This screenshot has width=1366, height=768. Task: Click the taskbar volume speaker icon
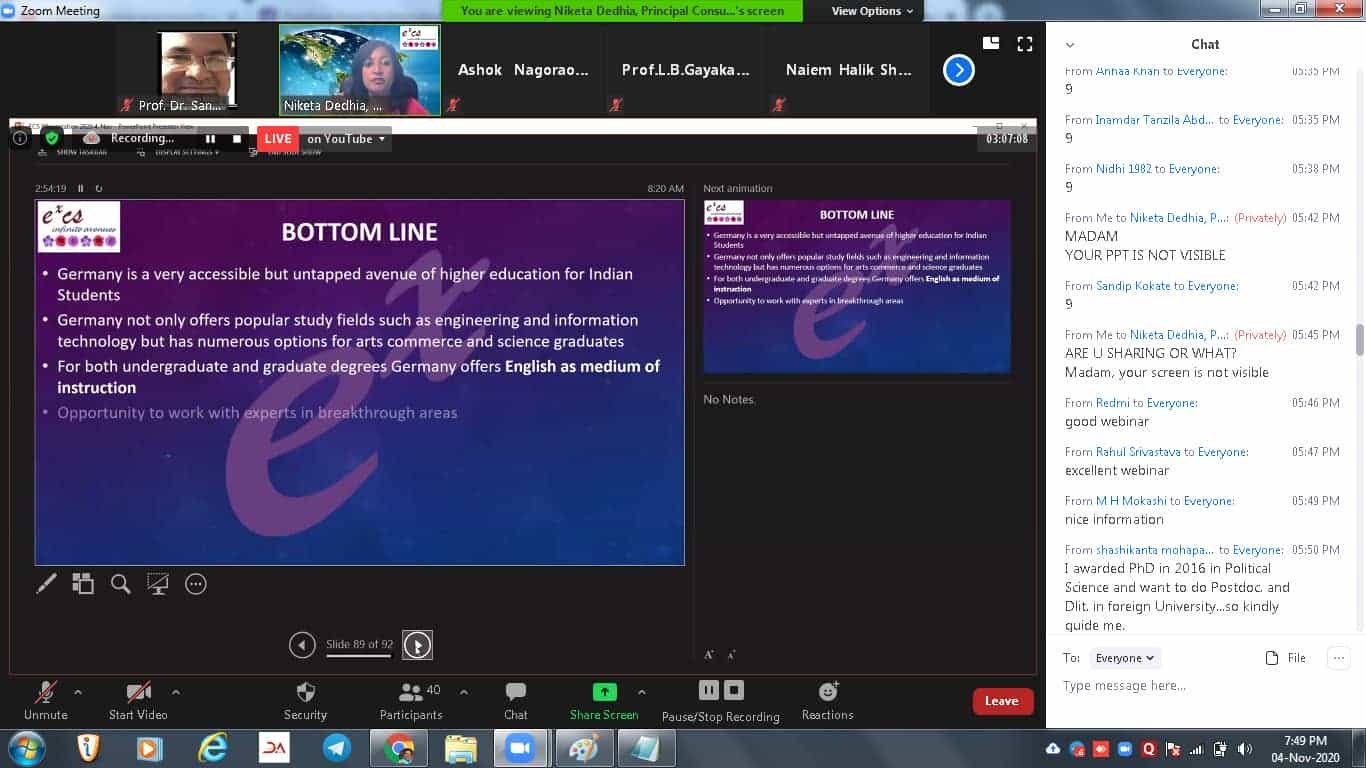click(x=1245, y=748)
